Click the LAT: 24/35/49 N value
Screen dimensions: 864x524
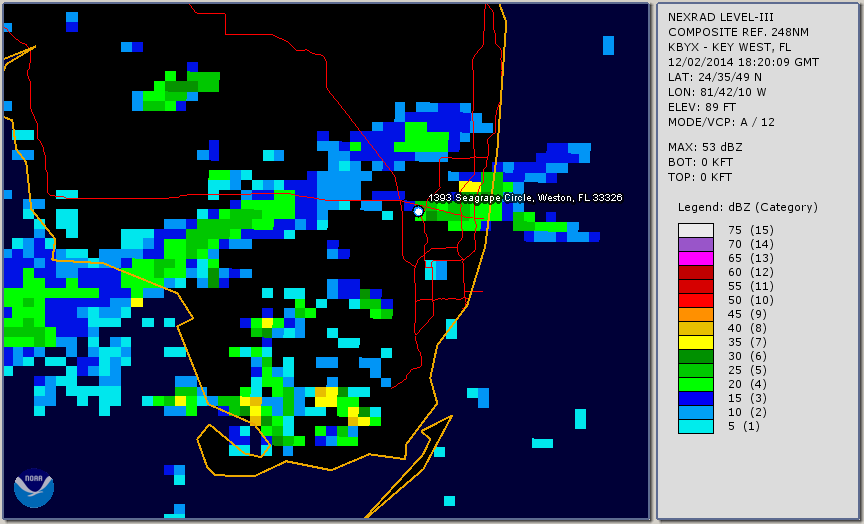pyautogui.click(x=715, y=77)
